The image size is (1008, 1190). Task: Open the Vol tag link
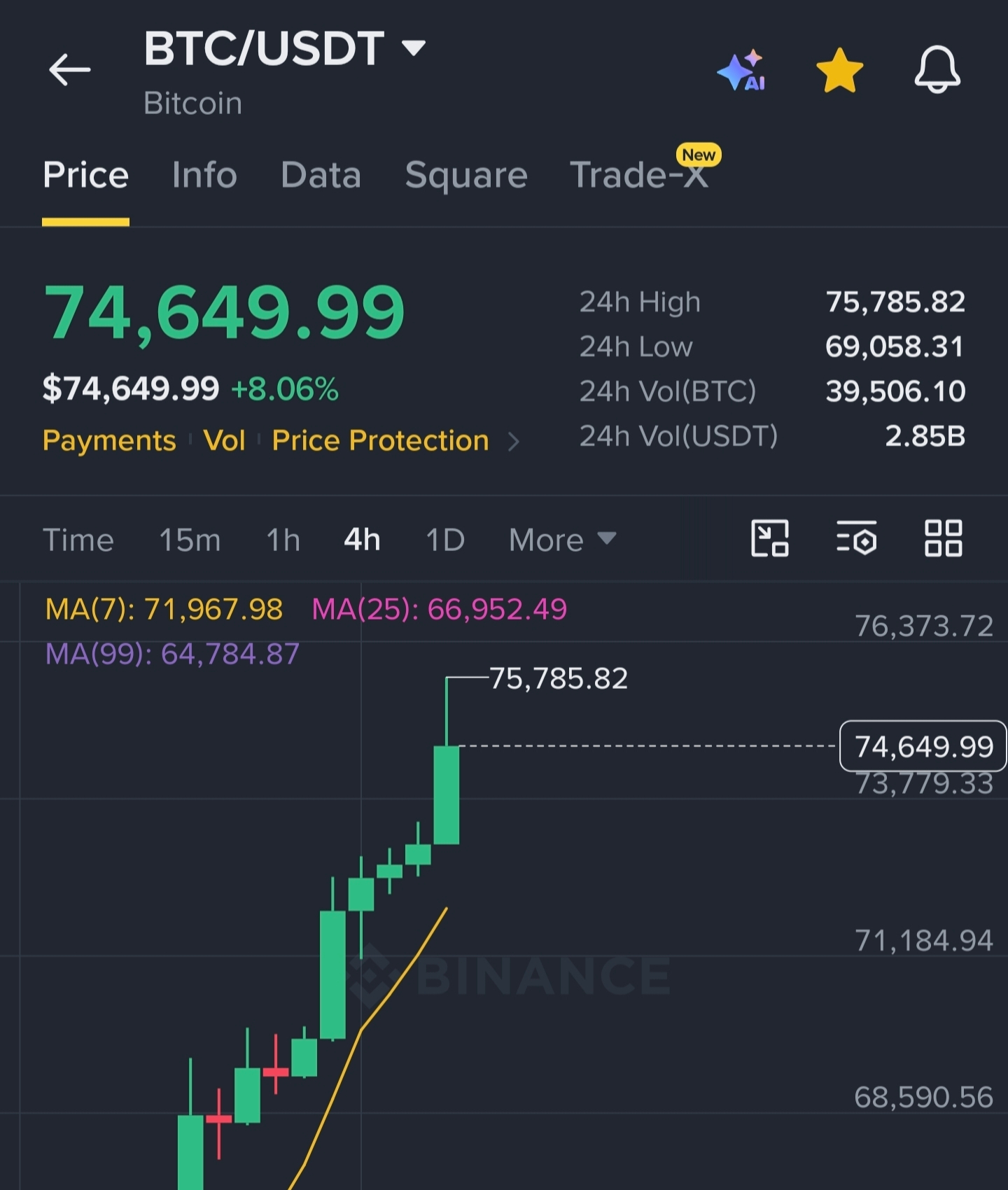click(x=224, y=440)
